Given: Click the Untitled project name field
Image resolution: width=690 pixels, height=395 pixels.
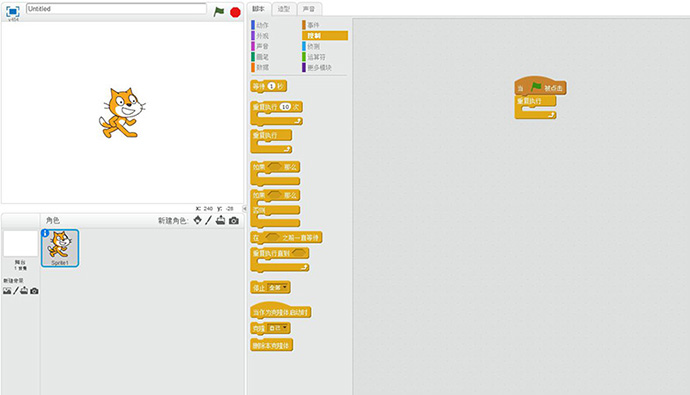Looking at the screenshot, I should point(116,9).
